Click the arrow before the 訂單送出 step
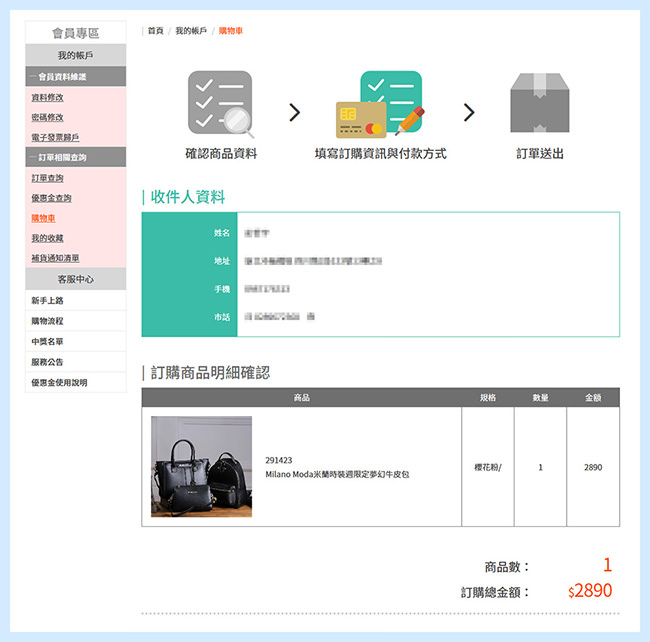Screen dimensions: 650x642 click(469, 112)
